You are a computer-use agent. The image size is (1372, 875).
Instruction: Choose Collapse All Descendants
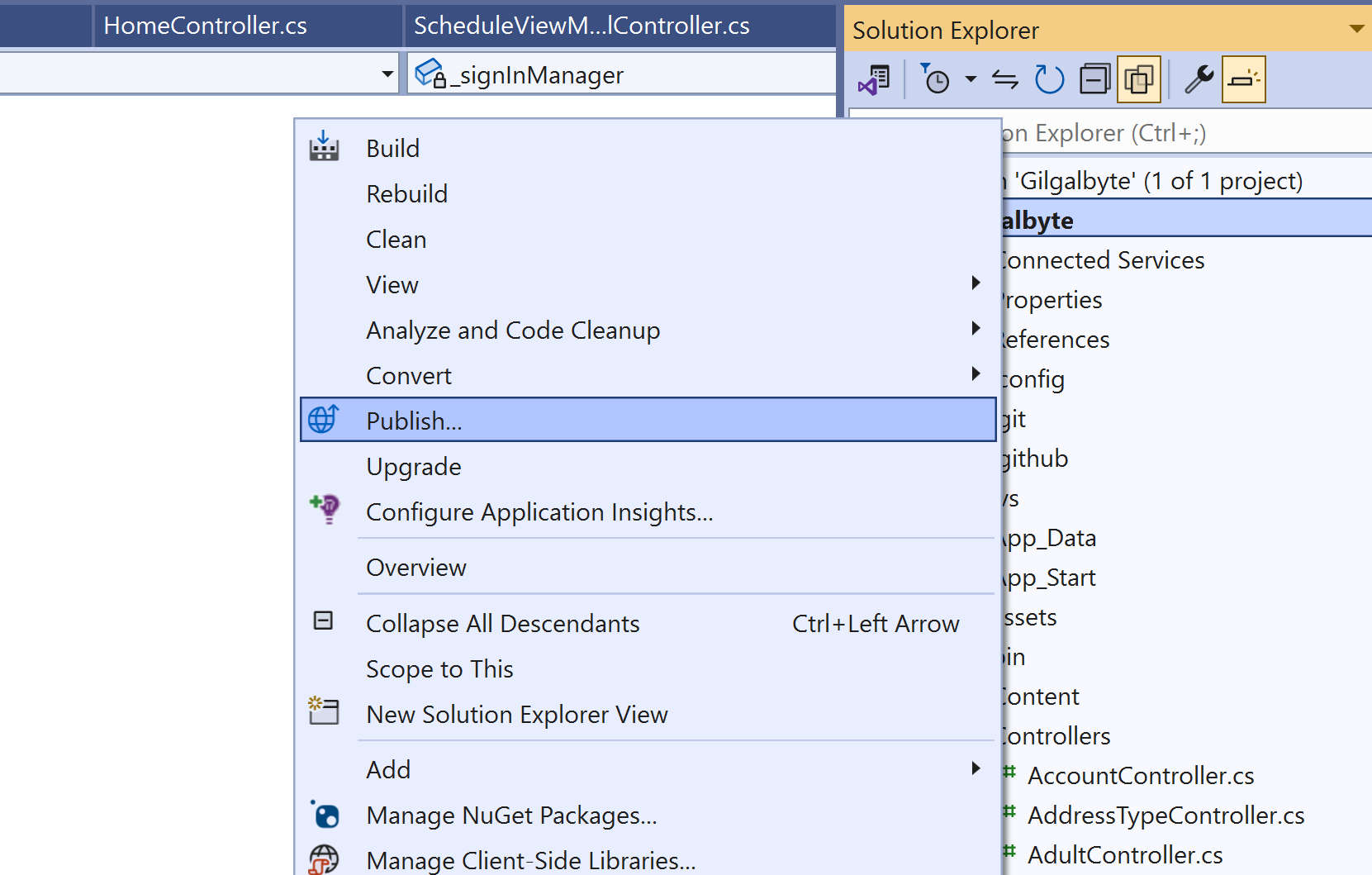(648, 623)
